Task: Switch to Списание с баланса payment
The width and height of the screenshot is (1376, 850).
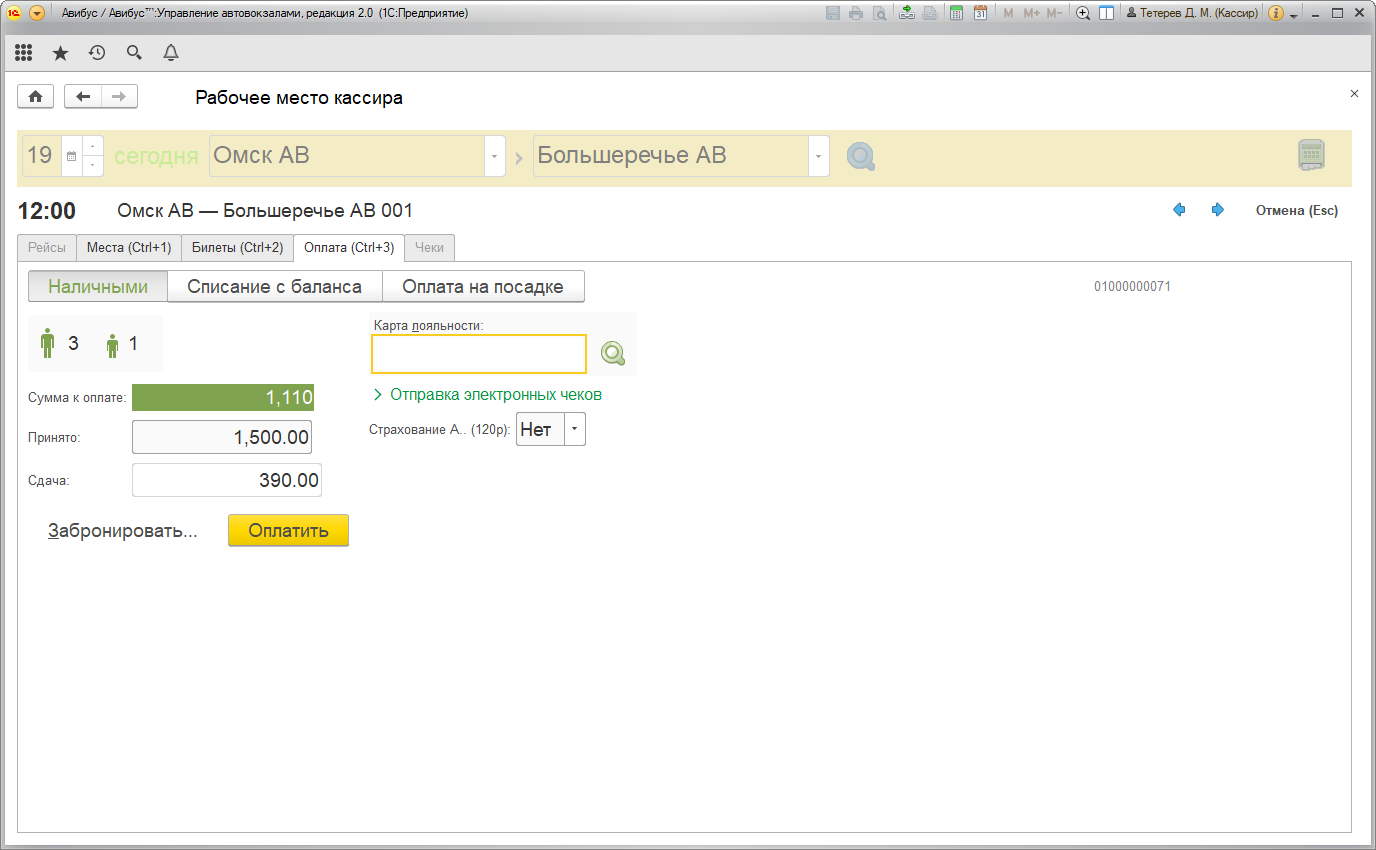Action: (x=275, y=287)
